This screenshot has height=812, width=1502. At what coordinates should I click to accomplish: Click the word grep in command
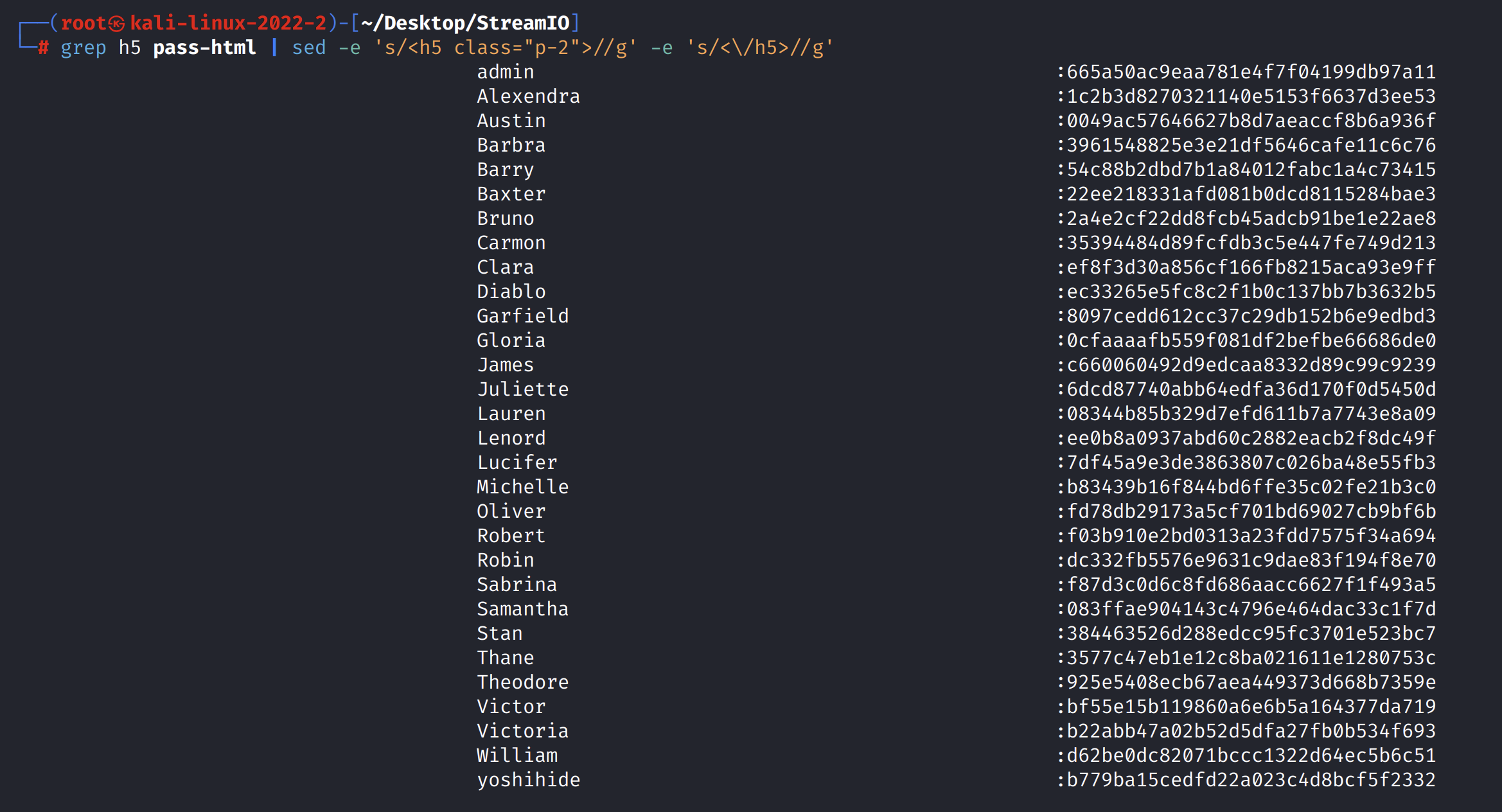[84, 48]
